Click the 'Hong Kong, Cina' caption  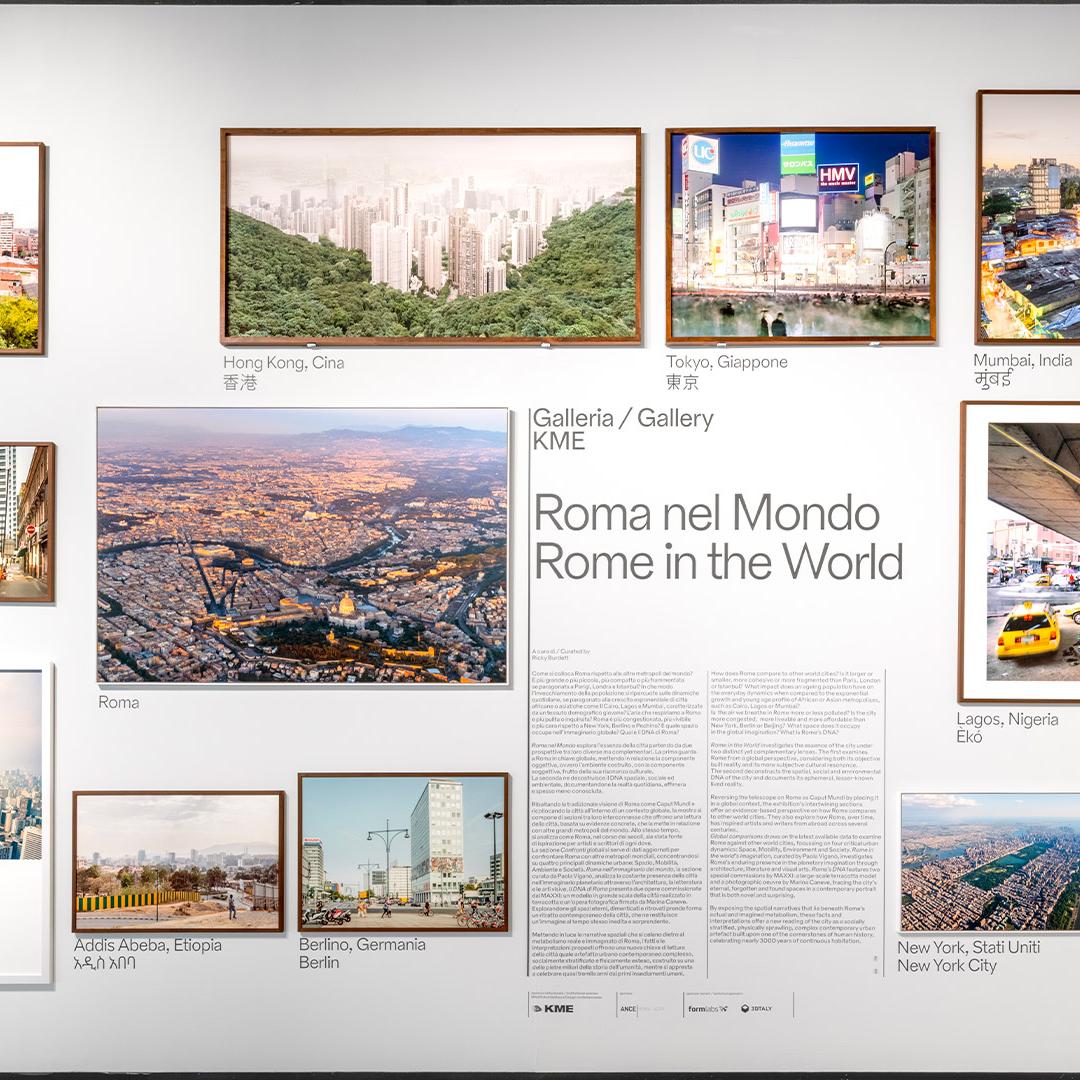point(283,362)
